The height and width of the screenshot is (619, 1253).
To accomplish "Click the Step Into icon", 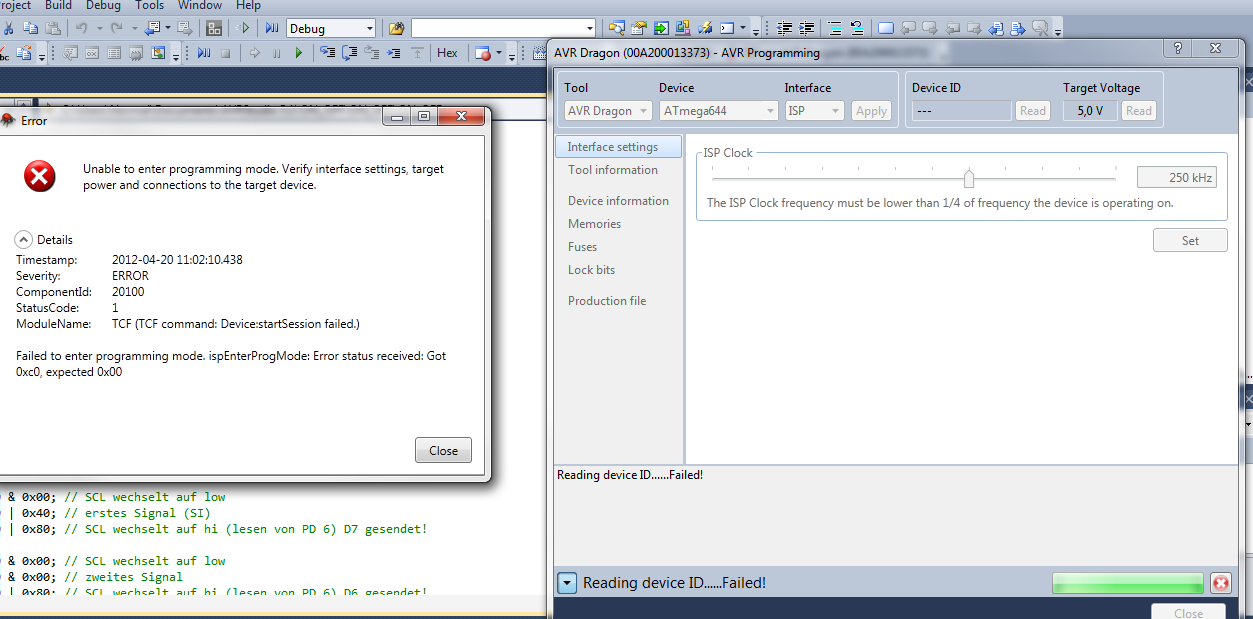I will (328, 53).
